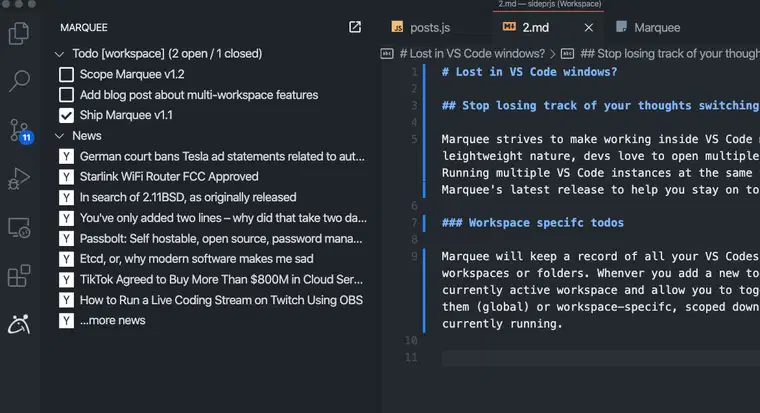Image resolution: width=760 pixels, height=413 pixels.
Task: Click Y icon beside Live Coding Stream item
Action: (x=66, y=300)
